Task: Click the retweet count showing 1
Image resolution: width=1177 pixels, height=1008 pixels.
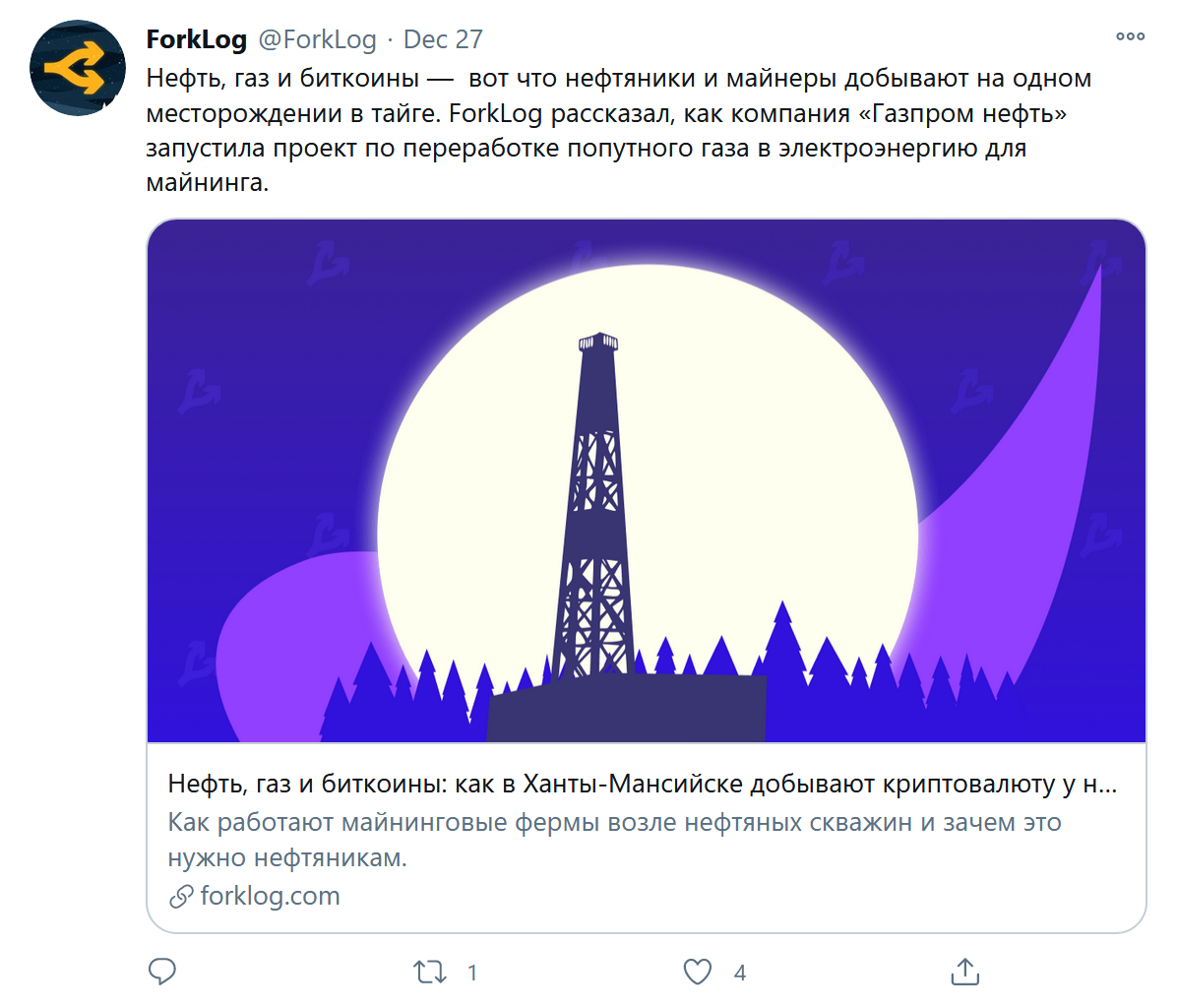Action: click(472, 973)
